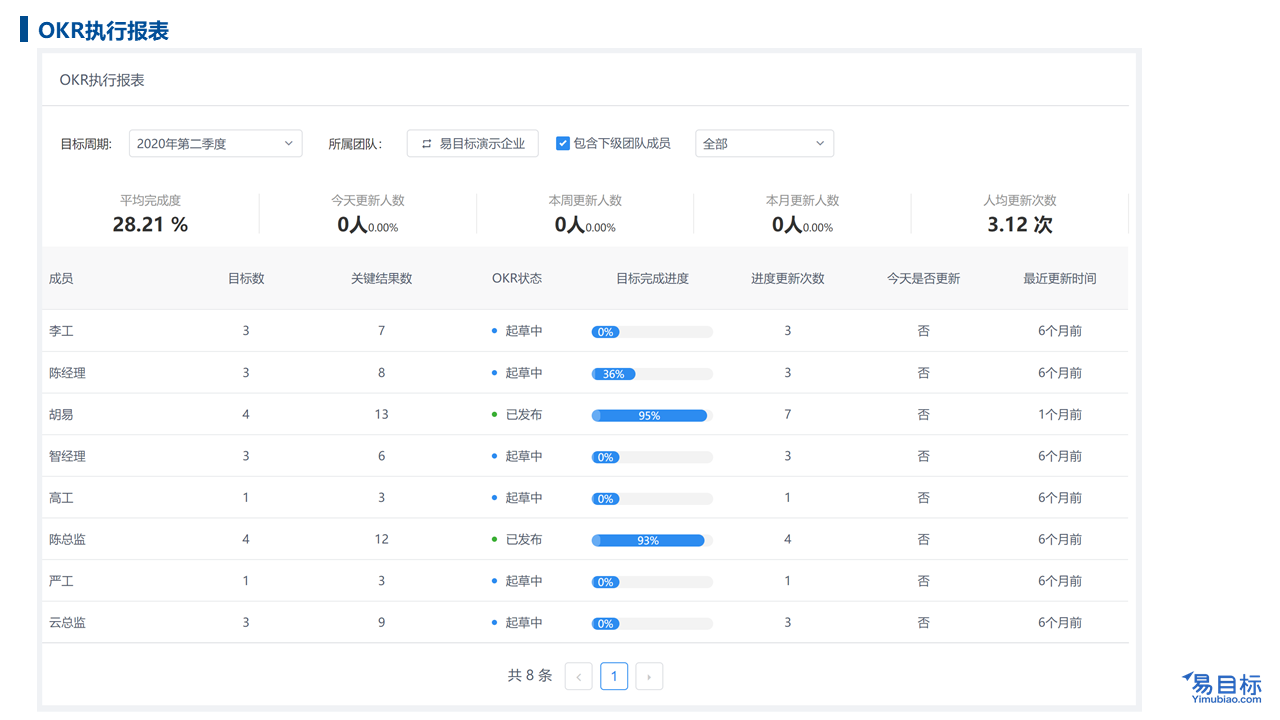1280x720 pixels.
Task: Click 智经理's 起草中 status
Action: pos(523,456)
